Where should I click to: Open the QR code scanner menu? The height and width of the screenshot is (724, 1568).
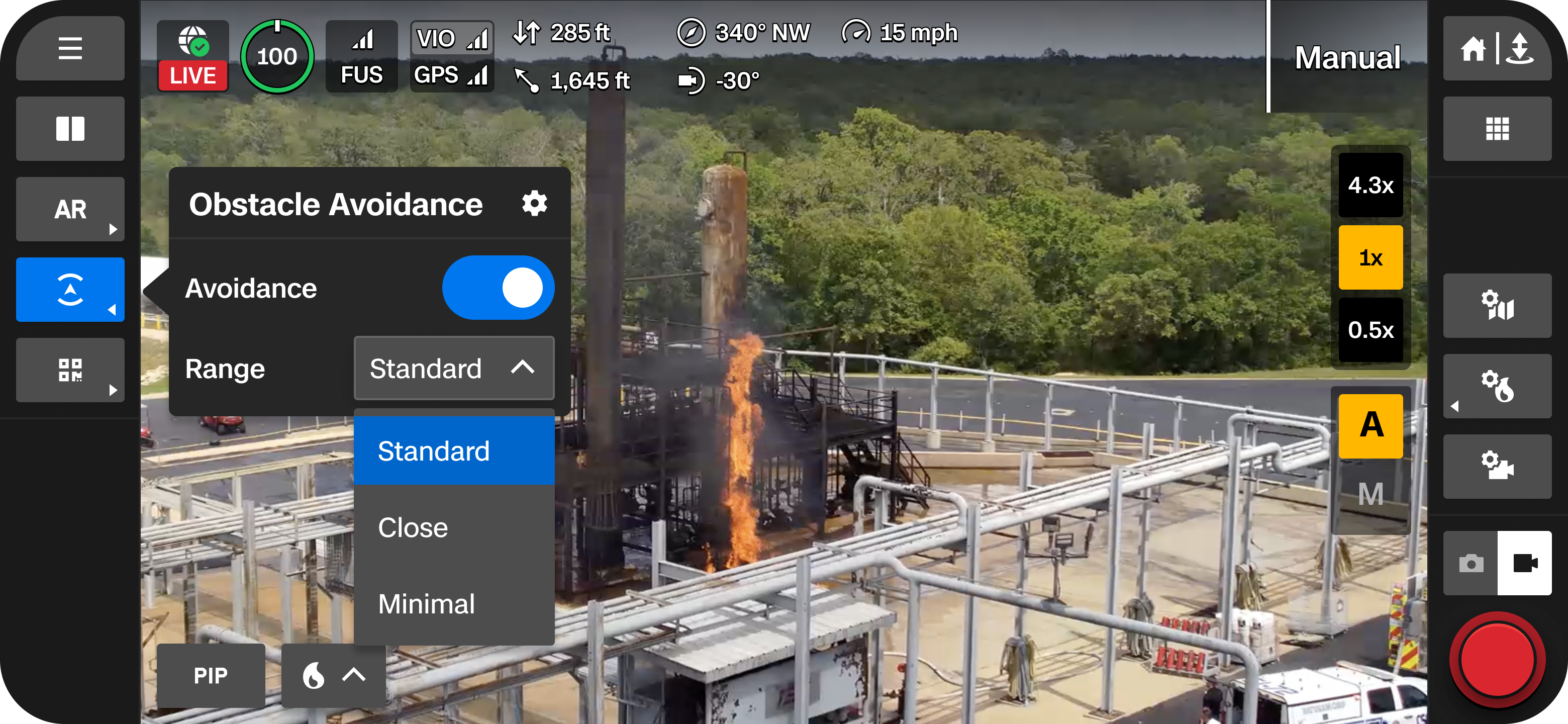pos(70,370)
